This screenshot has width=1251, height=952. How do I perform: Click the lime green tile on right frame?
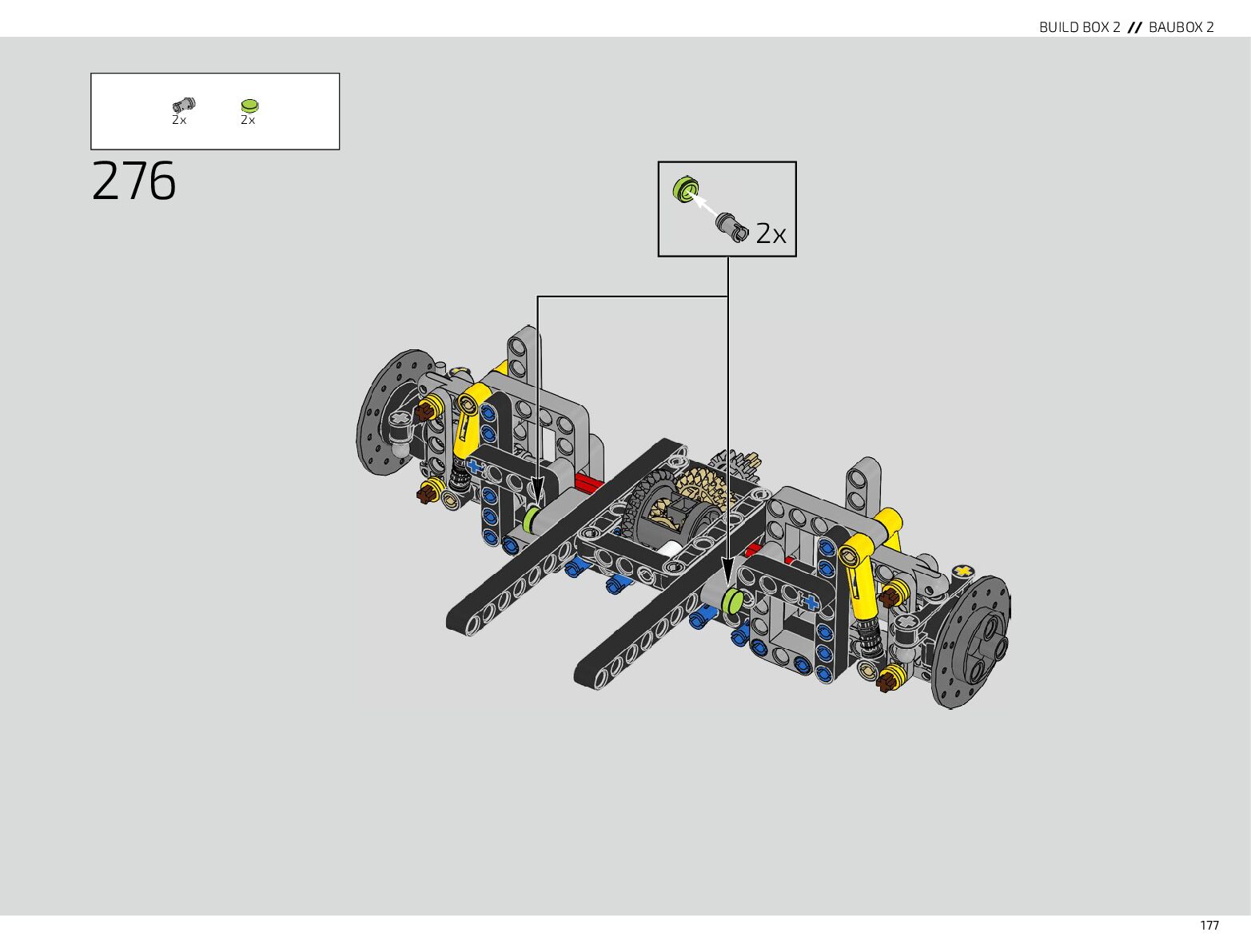pyautogui.click(x=732, y=600)
